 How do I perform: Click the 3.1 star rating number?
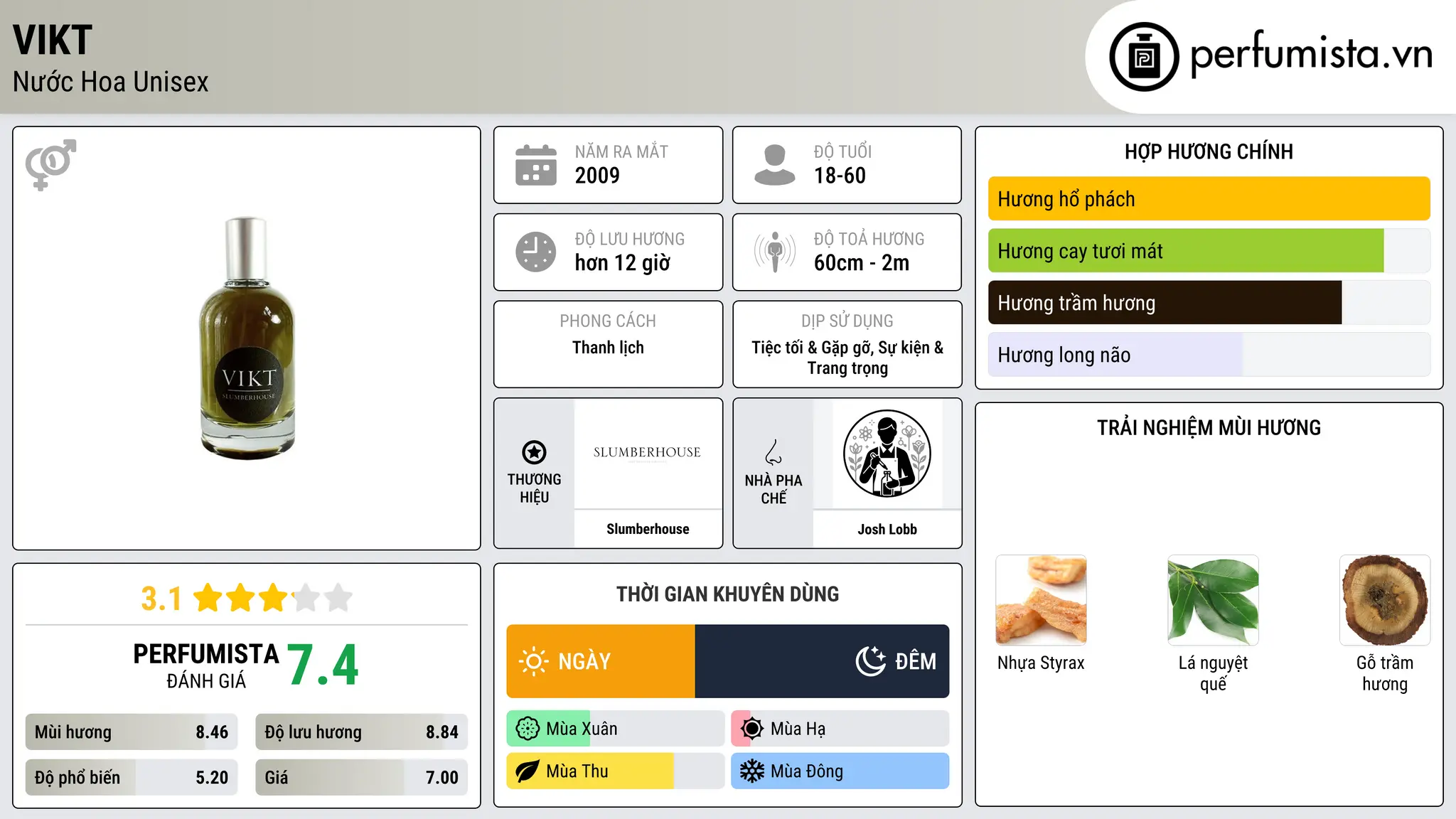coord(161,599)
